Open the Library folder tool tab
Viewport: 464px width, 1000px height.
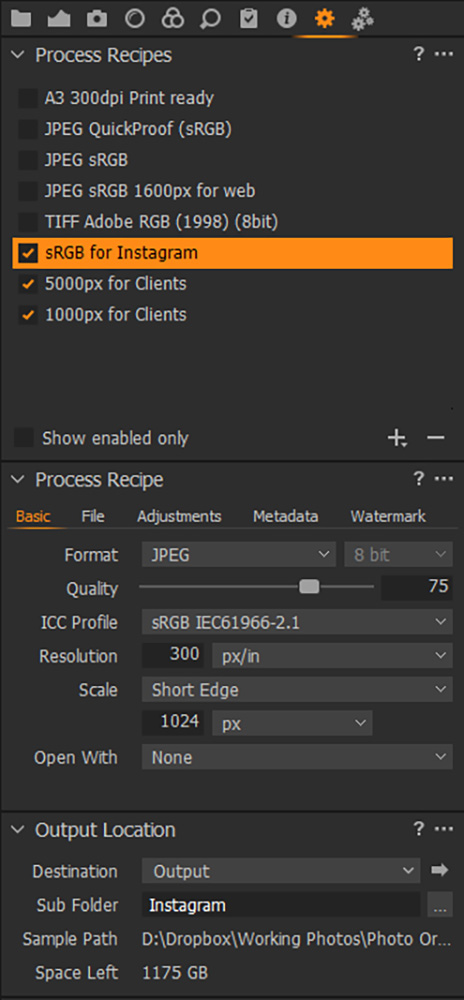(21, 19)
